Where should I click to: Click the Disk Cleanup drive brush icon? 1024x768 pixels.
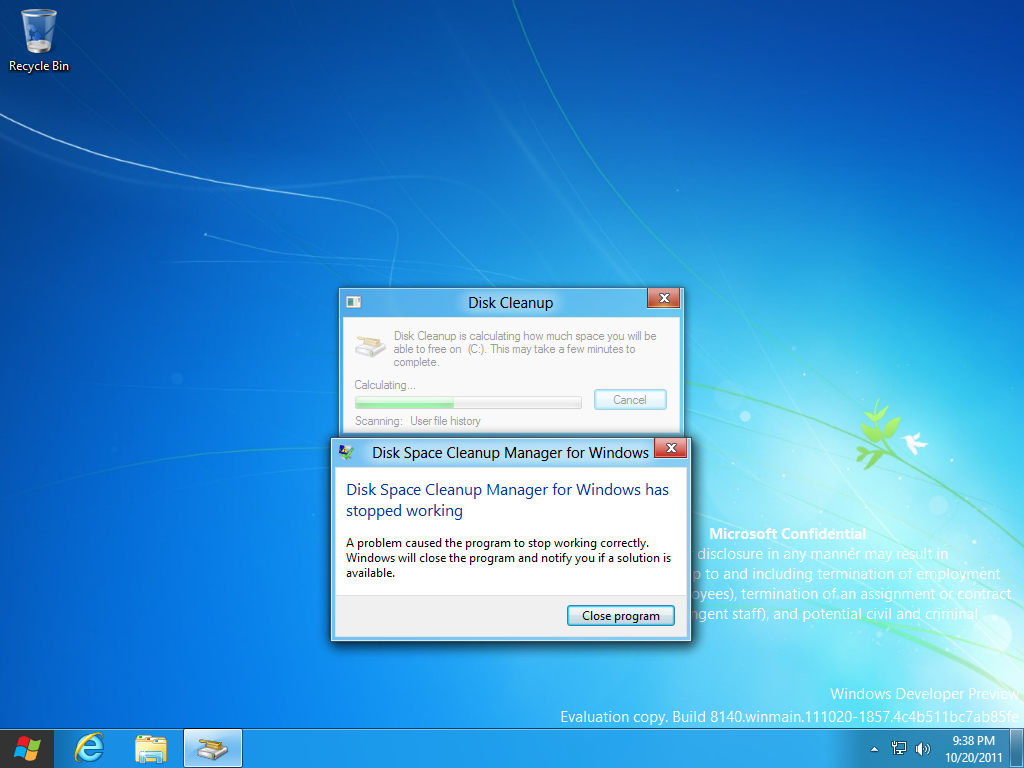point(370,346)
